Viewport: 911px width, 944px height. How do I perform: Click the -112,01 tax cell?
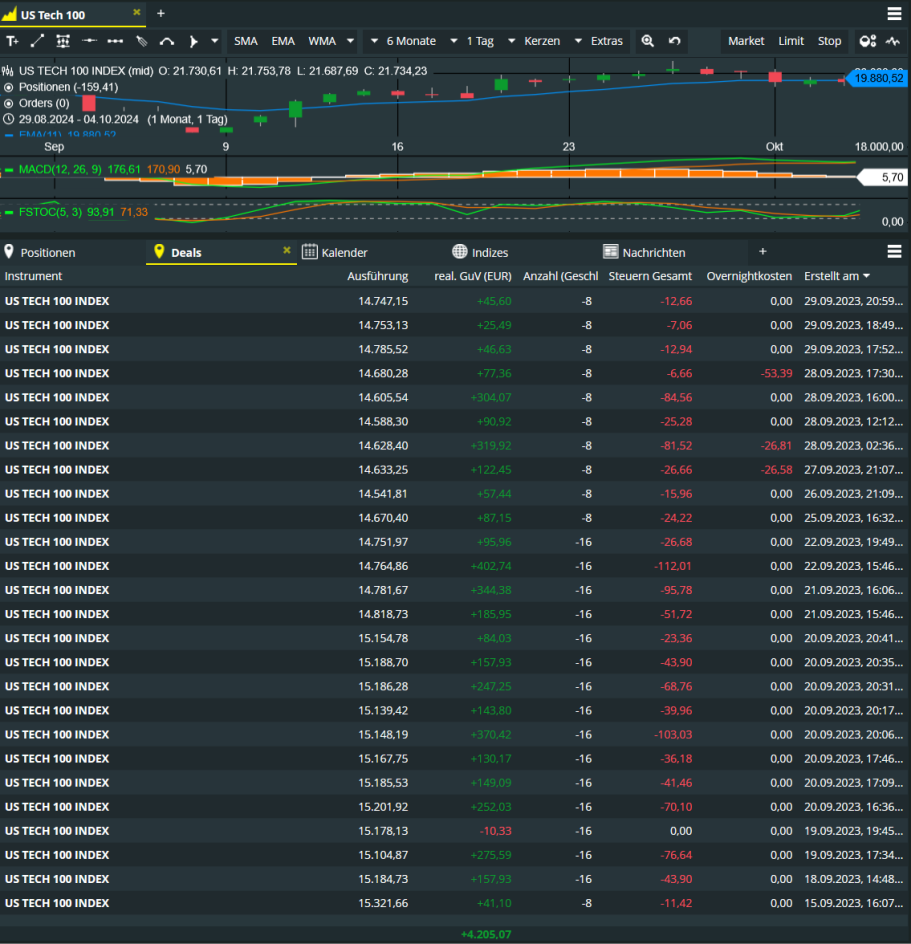[673, 566]
